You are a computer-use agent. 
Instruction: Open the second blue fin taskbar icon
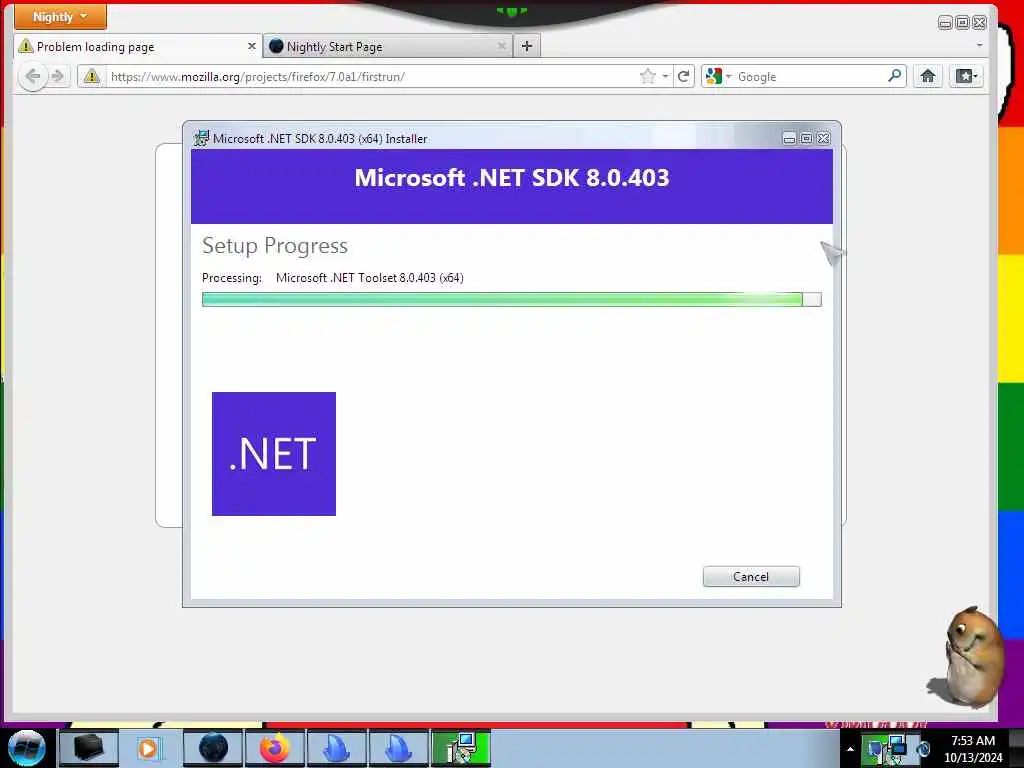click(x=399, y=748)
